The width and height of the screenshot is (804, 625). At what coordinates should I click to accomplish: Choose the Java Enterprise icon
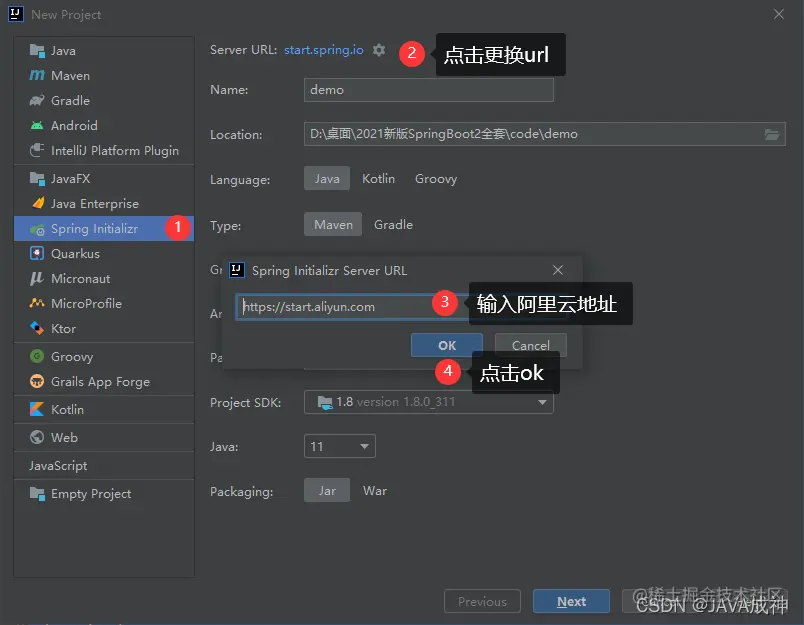pos(38,203)
